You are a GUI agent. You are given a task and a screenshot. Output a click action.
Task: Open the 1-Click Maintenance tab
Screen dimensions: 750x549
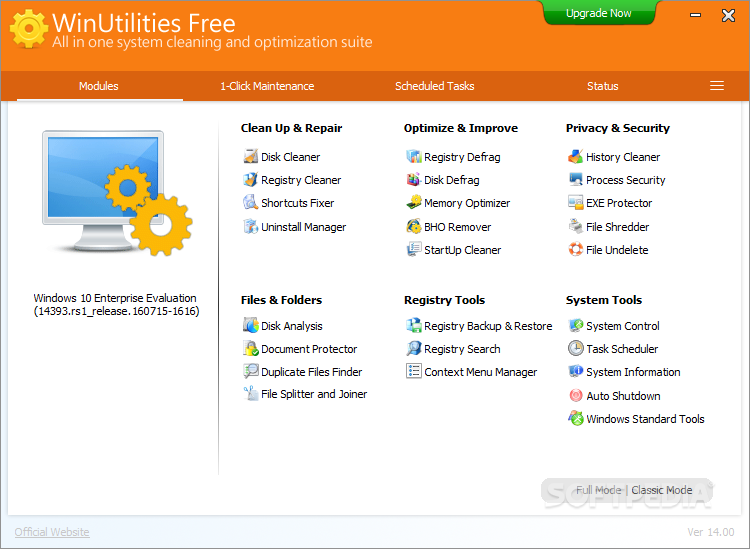[x=267, y=86]
